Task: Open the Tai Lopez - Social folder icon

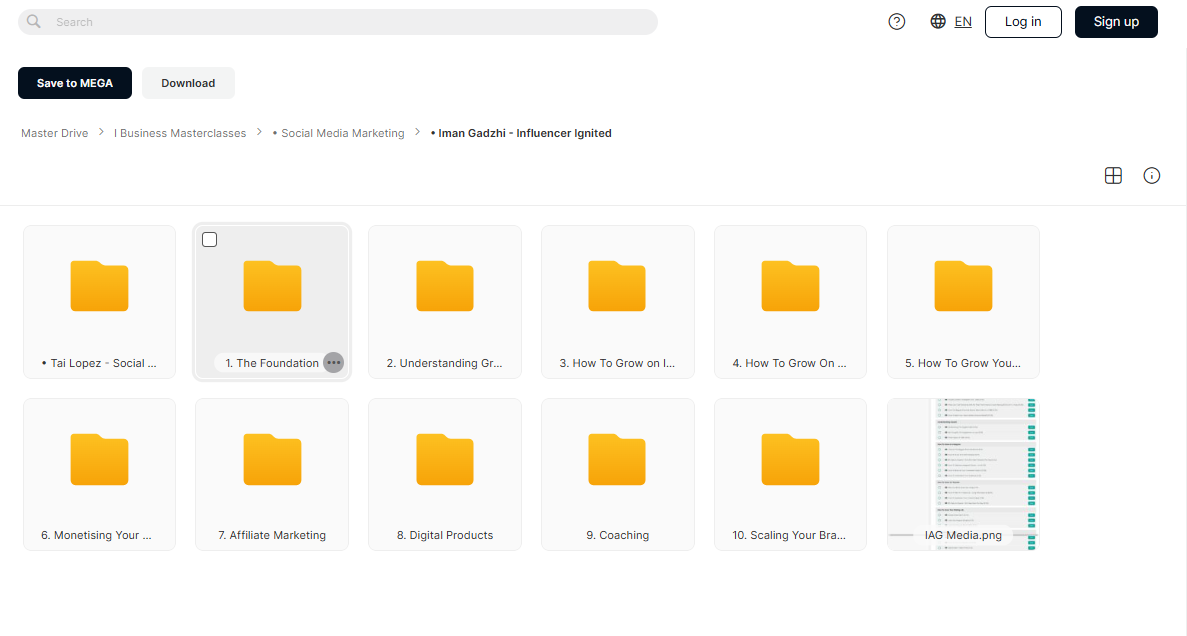Action: click(99, 286)
